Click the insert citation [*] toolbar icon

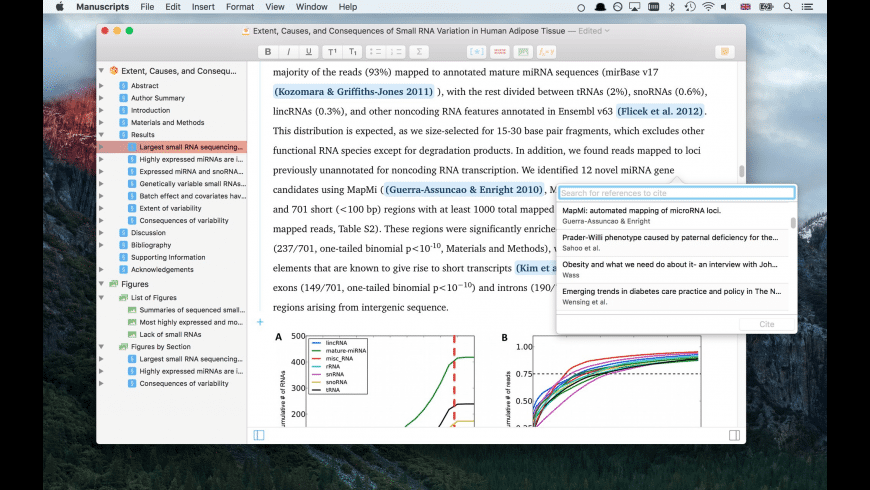(477, 52)
